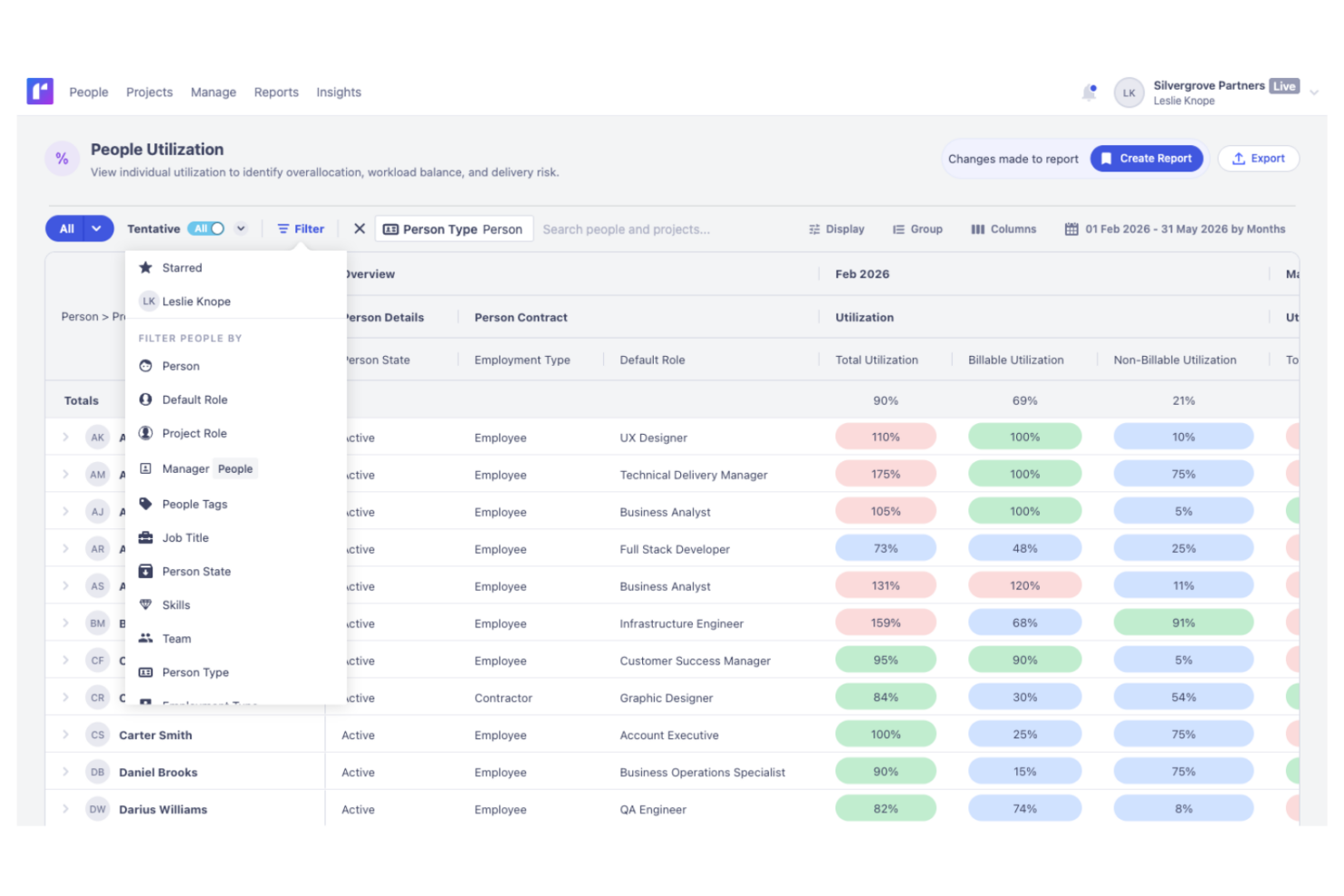
Task: Expand Darius Williams row chevron
Action: 65,810
